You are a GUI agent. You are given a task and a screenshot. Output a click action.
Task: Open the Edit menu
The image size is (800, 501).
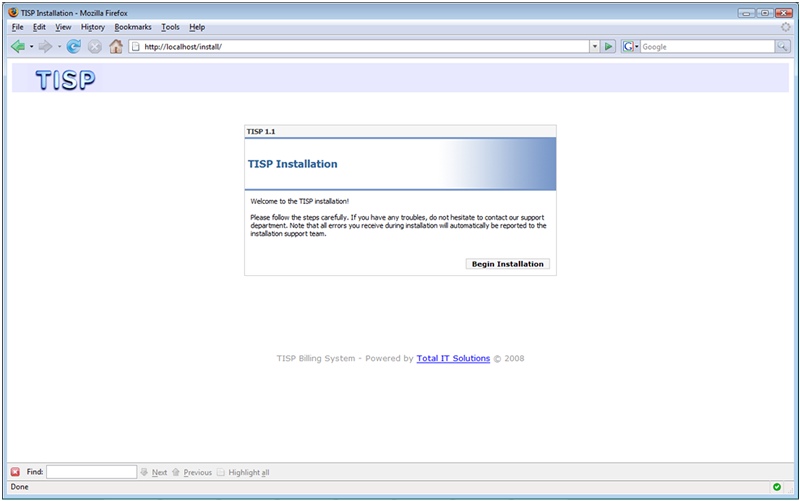39,27
